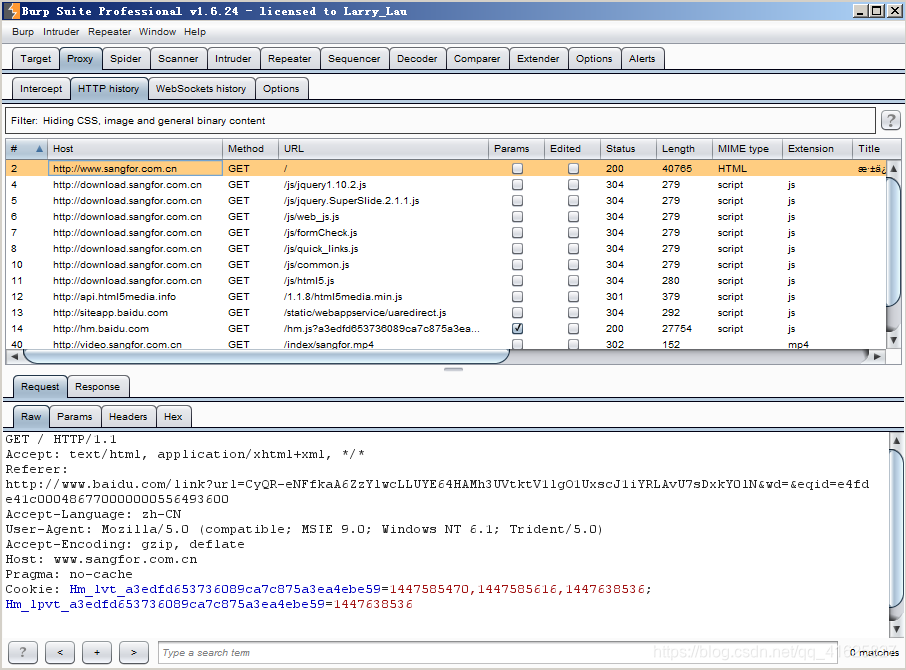Click the filter help question mark icon

[890, 120]
